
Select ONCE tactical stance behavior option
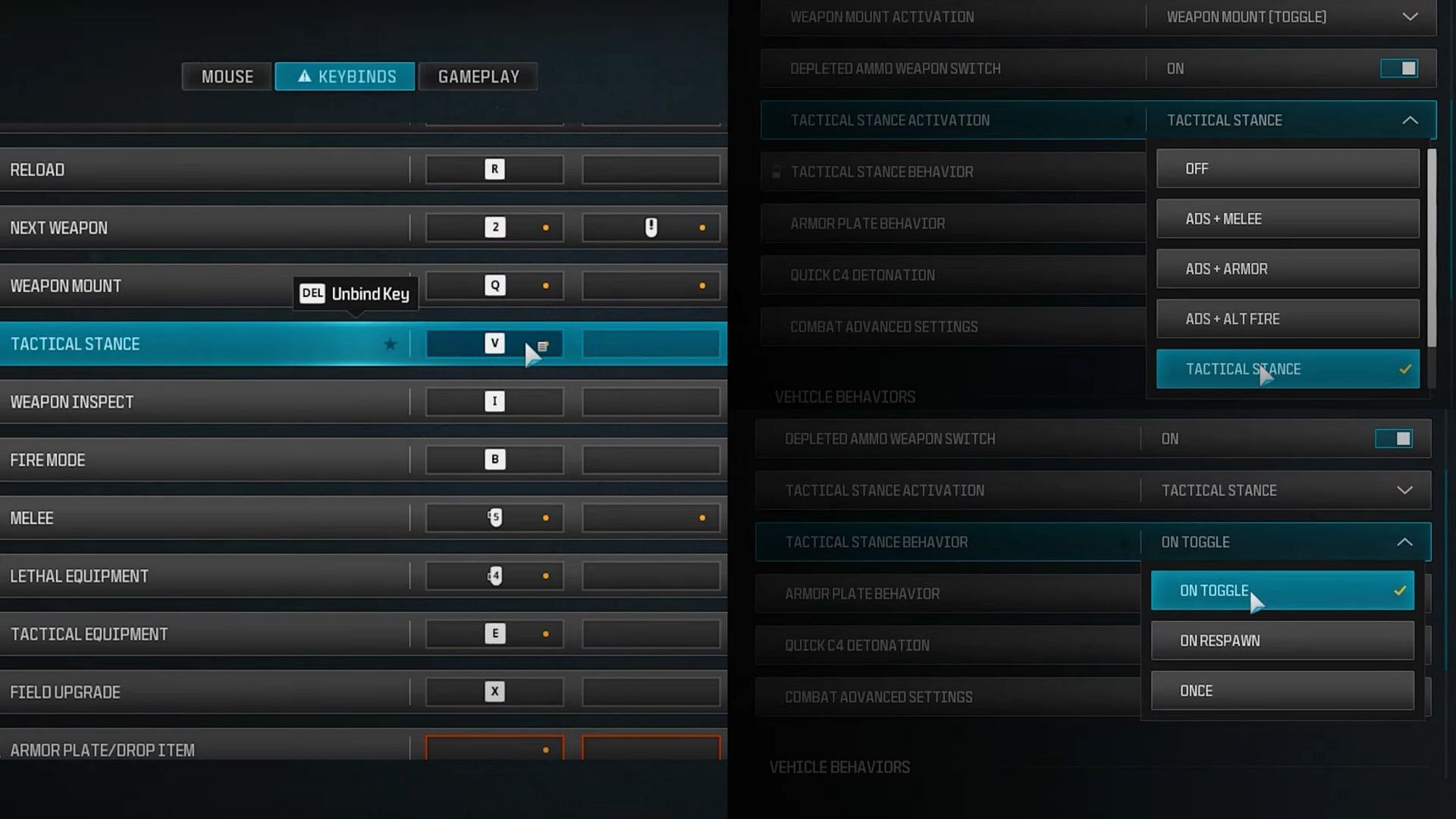[x=1283, y=690]
